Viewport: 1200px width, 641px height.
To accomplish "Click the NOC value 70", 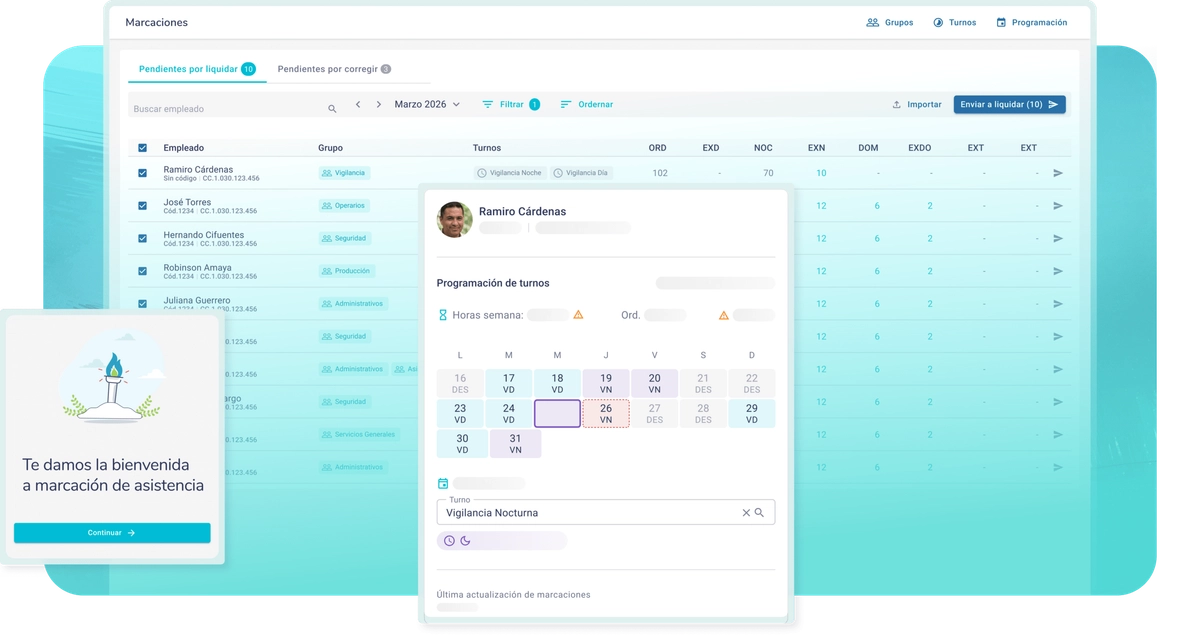I will coord(768,173).
